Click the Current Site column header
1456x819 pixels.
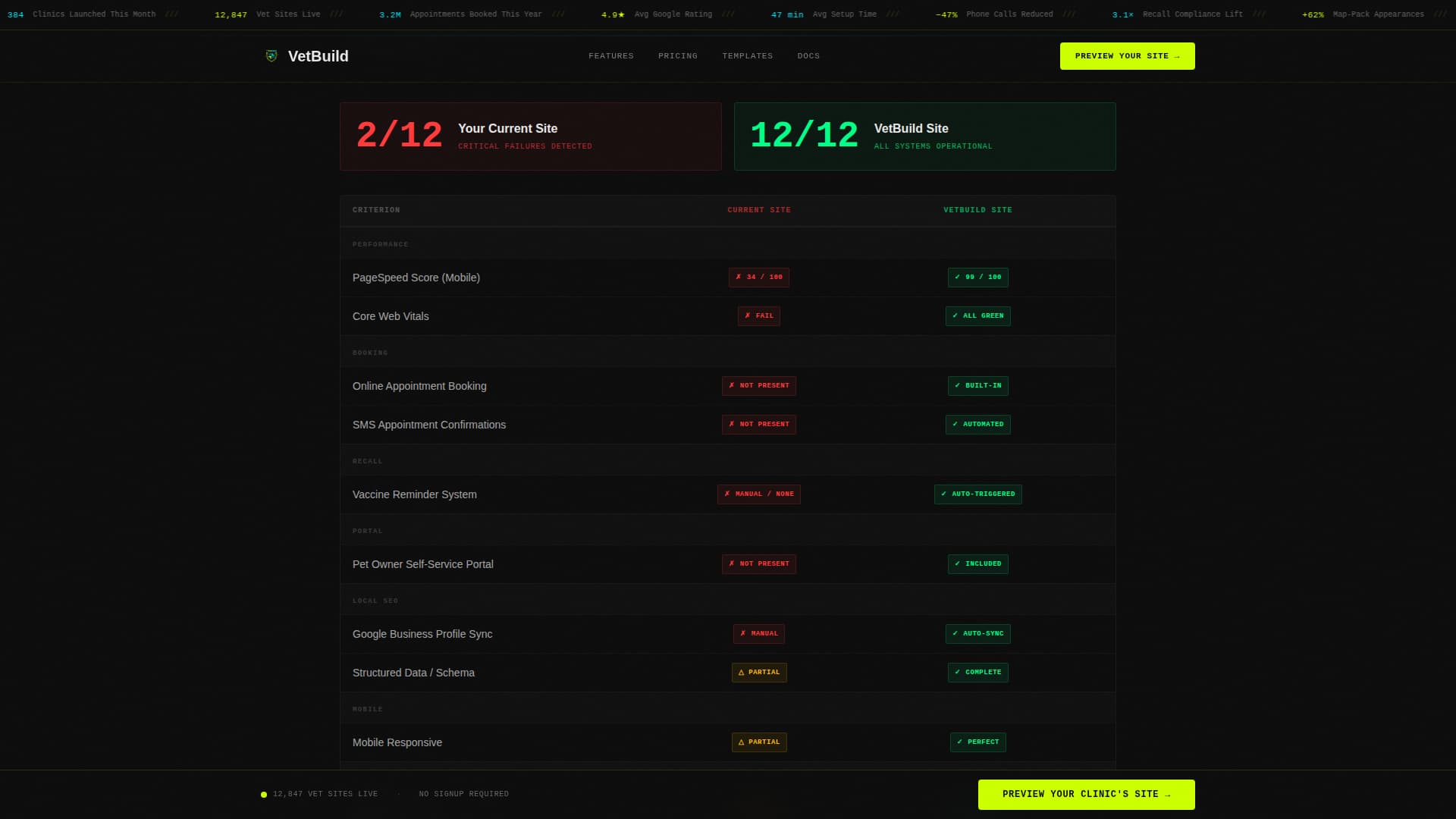coord(759,210)
